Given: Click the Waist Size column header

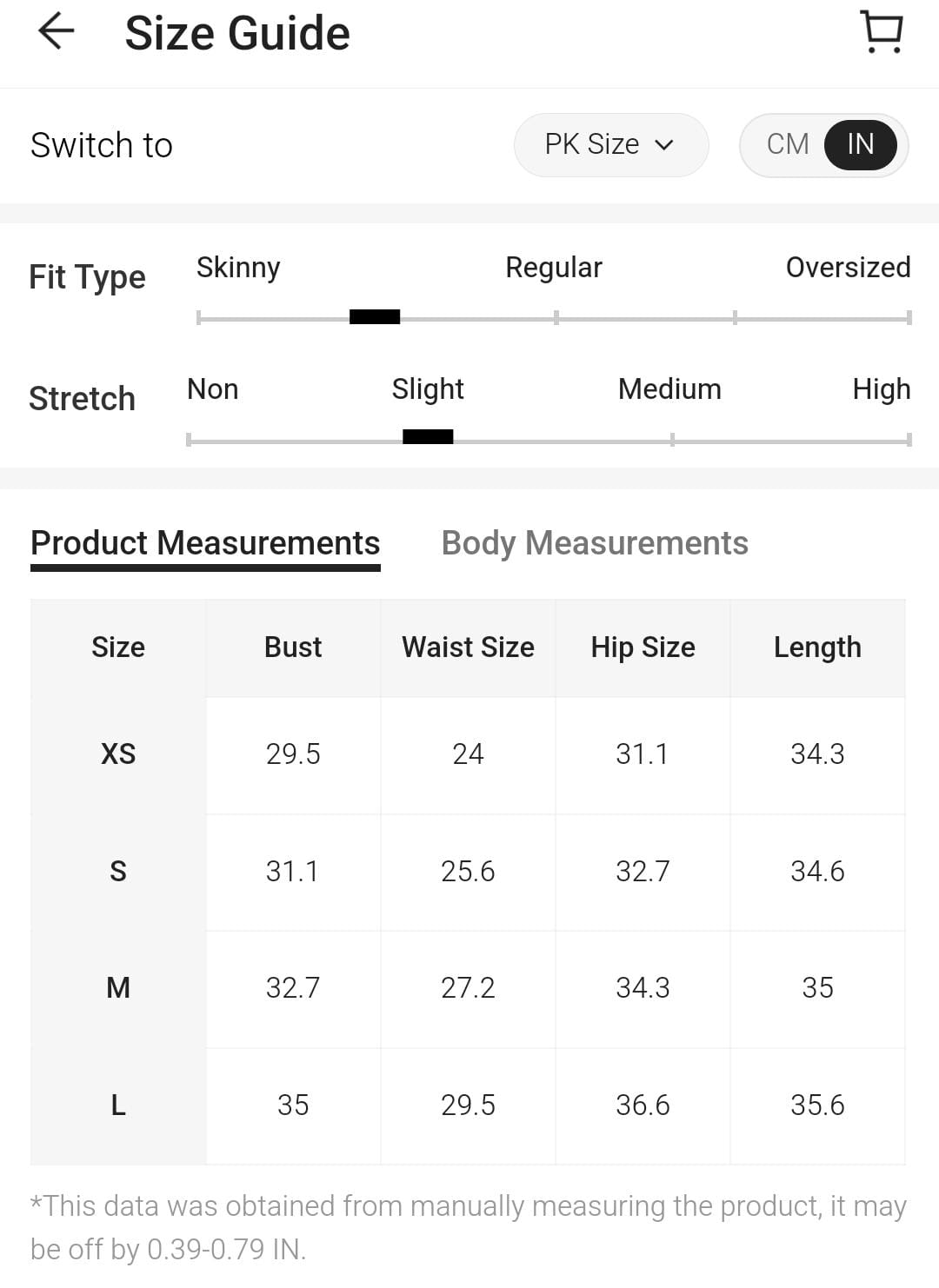Looking at the screenshot, I should click(x=468, y=647).
